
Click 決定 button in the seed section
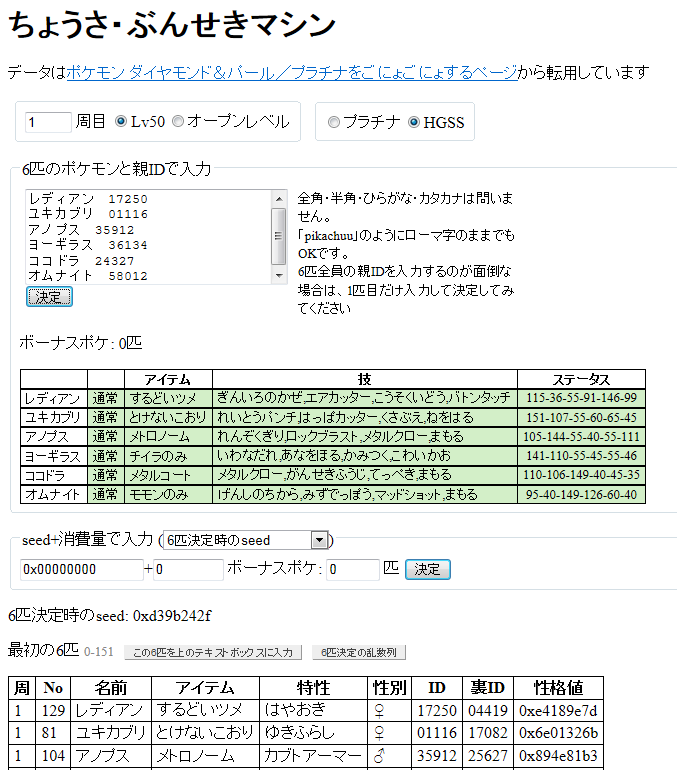click(x=428, y=570)
